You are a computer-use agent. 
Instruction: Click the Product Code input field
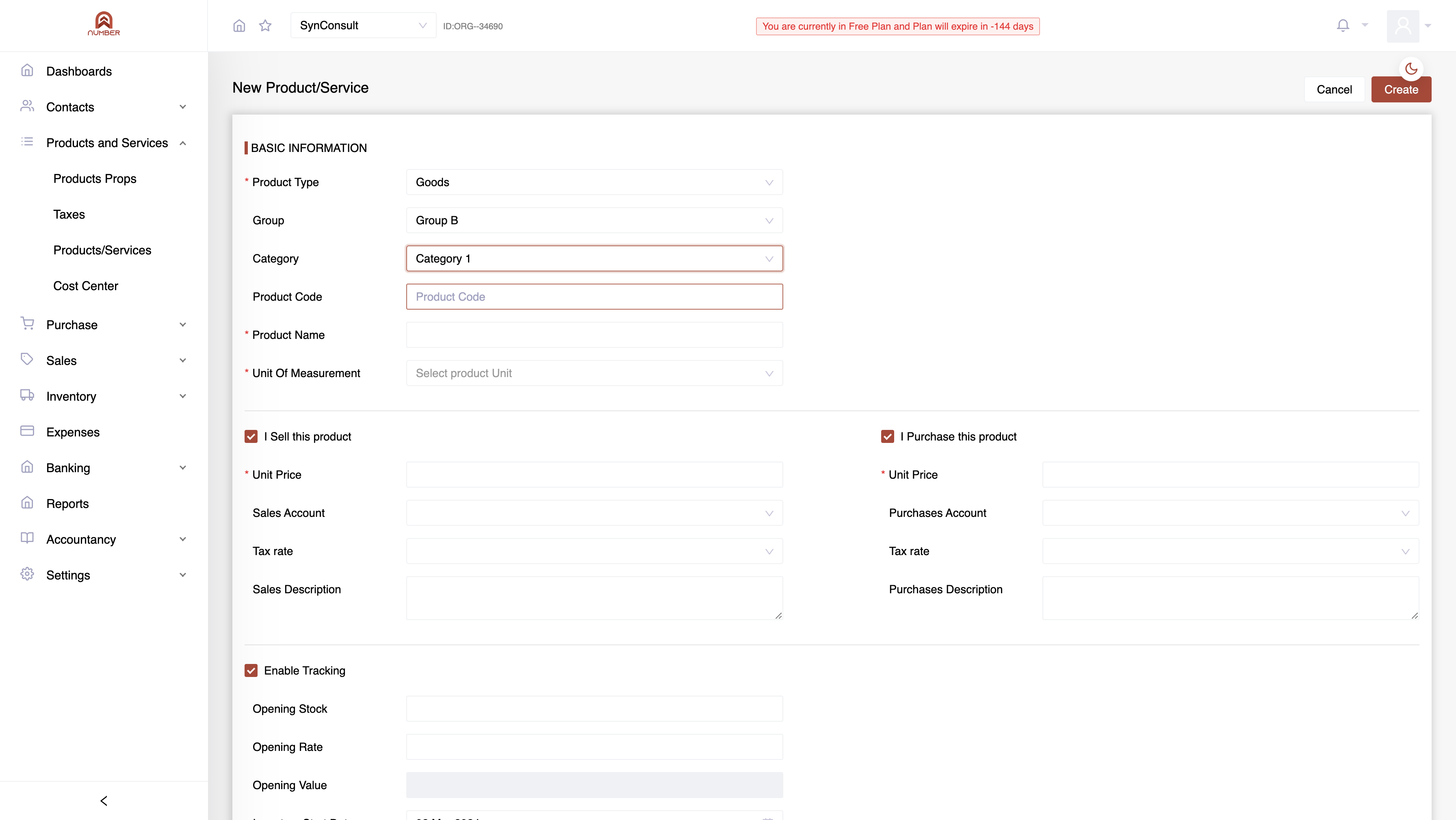click(595, 297)
